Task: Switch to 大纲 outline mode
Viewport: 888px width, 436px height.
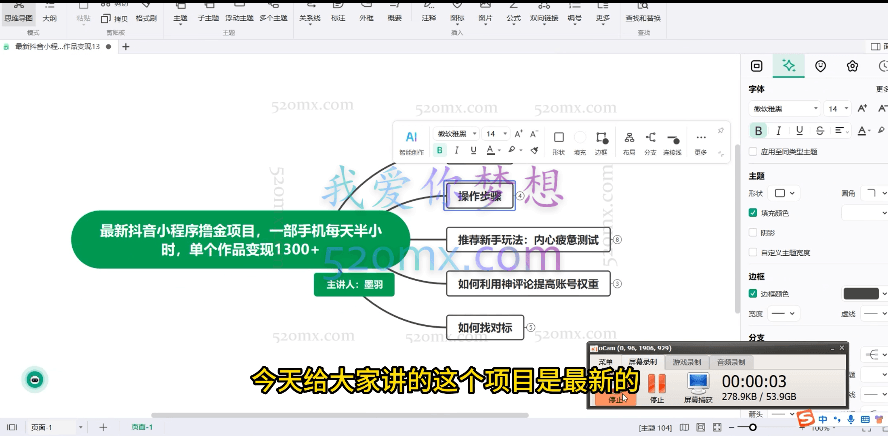Action: (x=49, y=12)
